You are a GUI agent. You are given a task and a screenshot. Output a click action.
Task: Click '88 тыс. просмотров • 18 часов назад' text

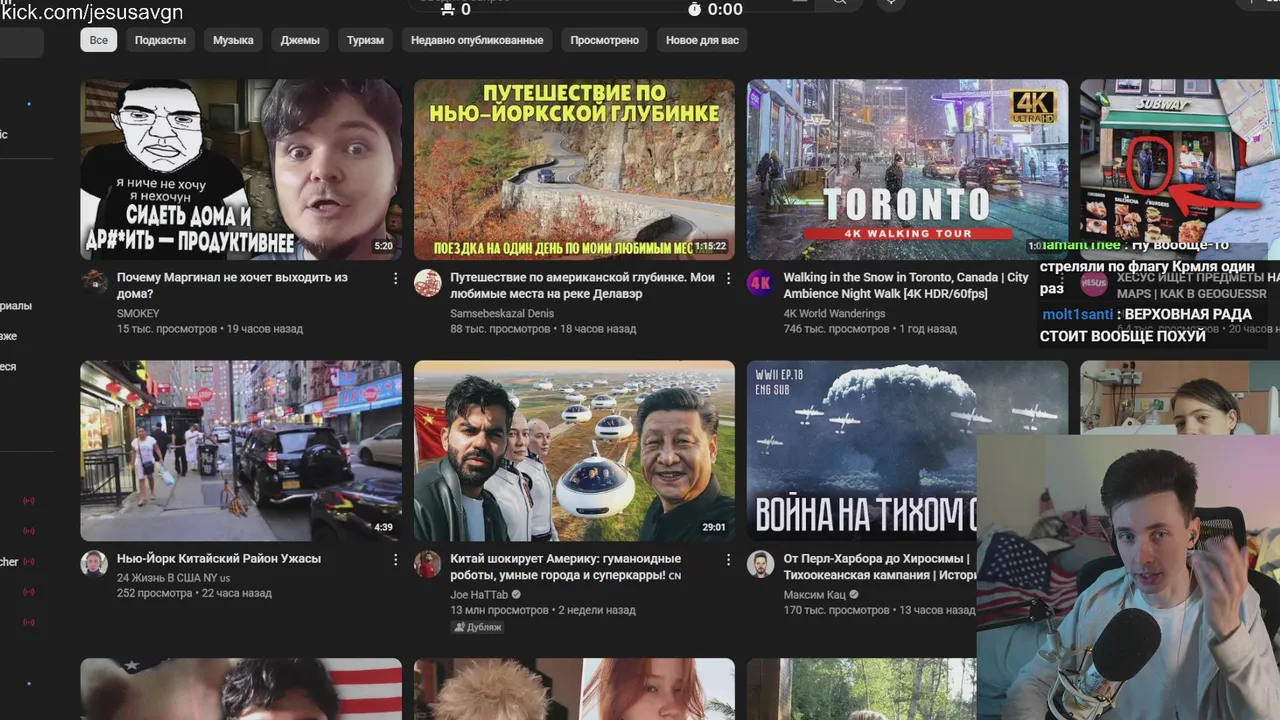point(543,329)
